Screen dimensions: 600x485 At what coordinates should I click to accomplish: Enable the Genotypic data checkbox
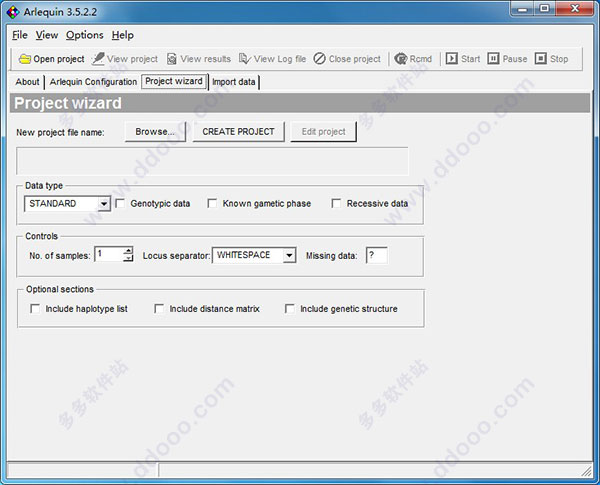tap(120, 203)
